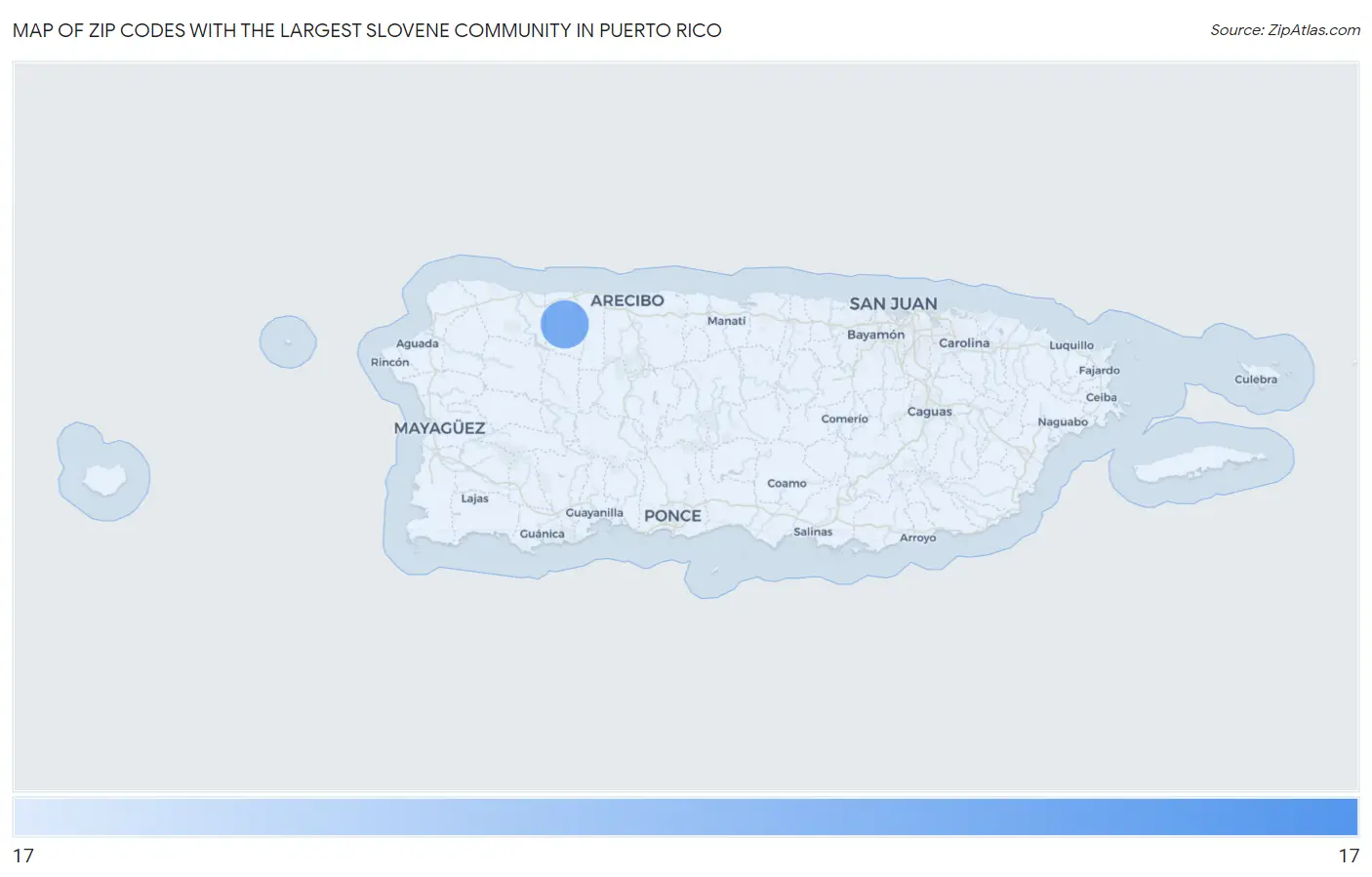Image resolution: width=1372 pixels, height=877 pixels.
Task: Click the Ceiba town label
Action: click(1101, 397)
